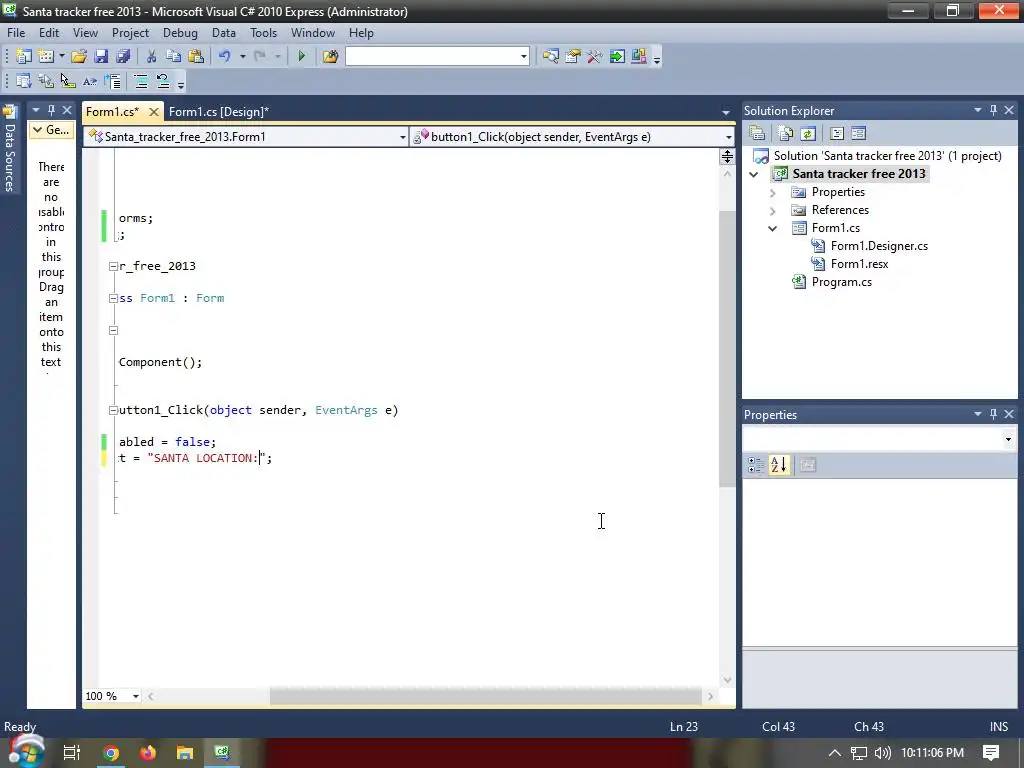Save Form1.cs with the floppy disk icon
Screen dimensions: 1024x768
[101, 57]
